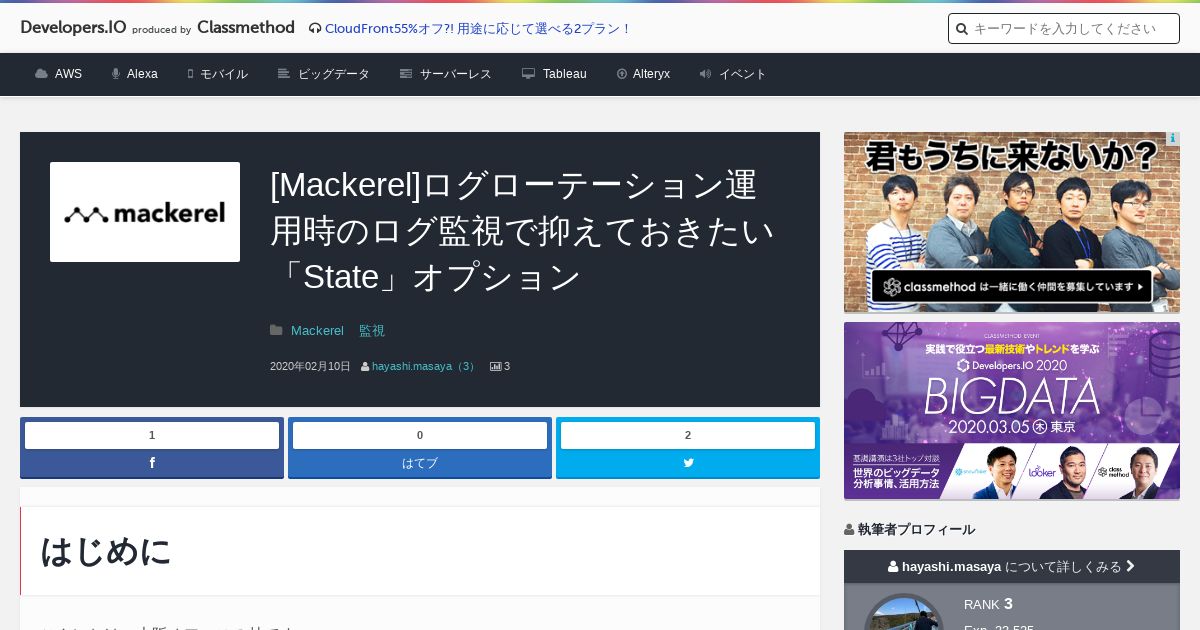The image size is (1200, 630).
Task: Click the bars icon next to ビッグデータ
Action: [x=284, y=74]
